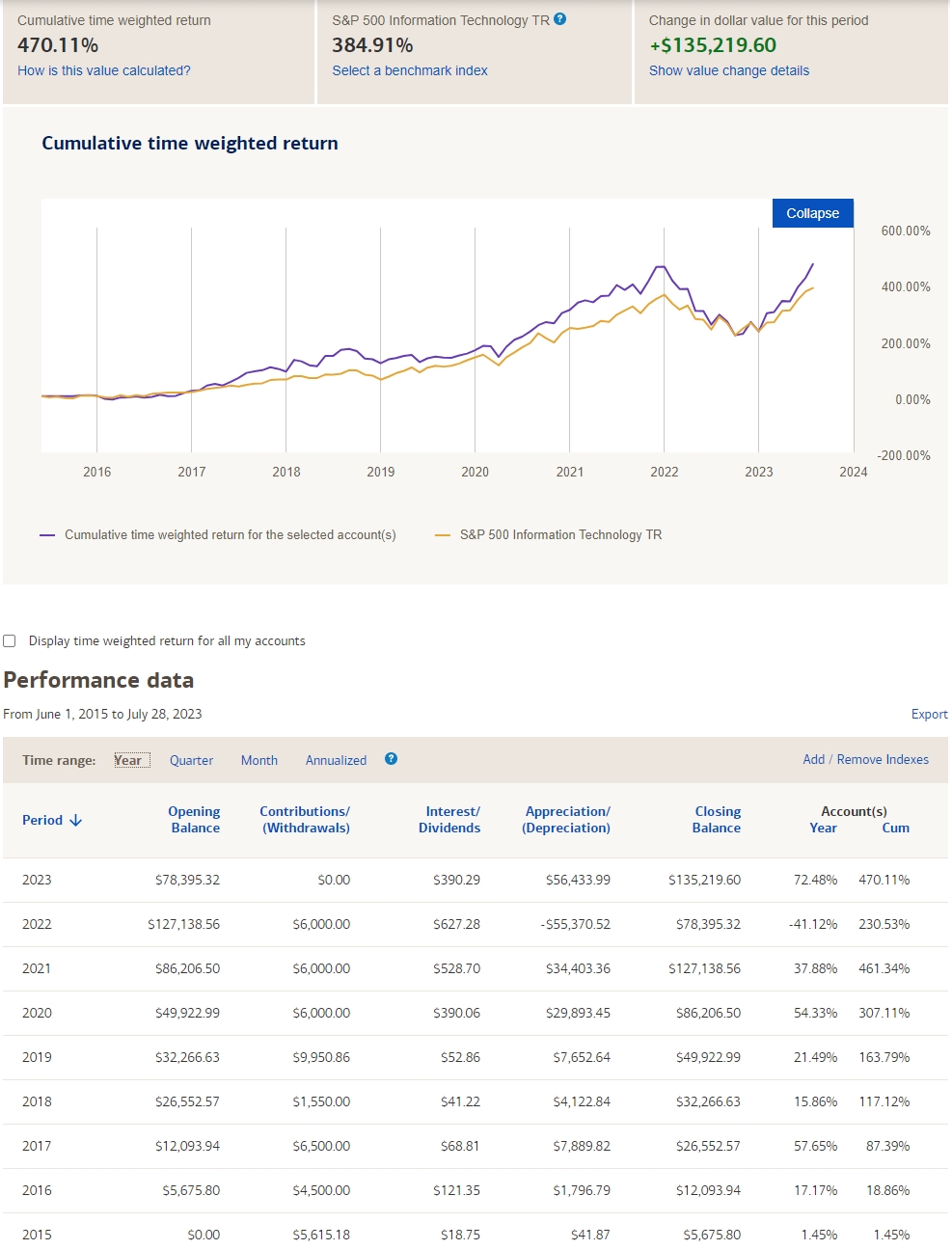Click orange S&P 500 legend marker
The image size is (952, 1250).
click(x=443, y=534)
